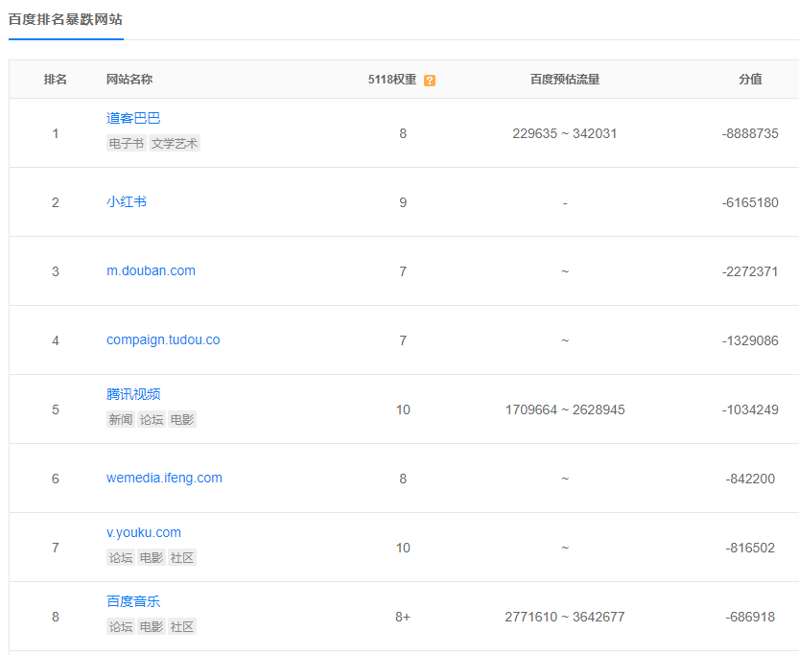Click the 社区 tag under v.youku.com
The height and width of the screenshot is (655, 799).
182,558
